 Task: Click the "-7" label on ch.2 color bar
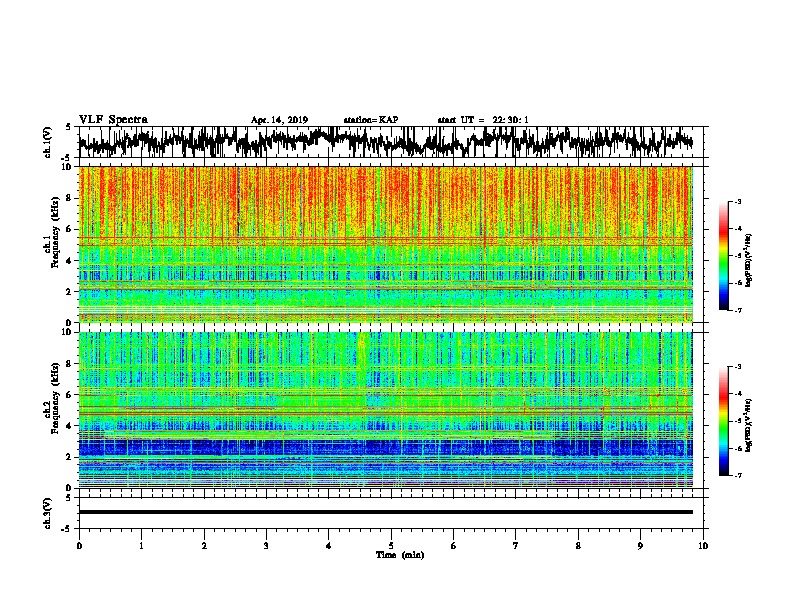point(738,475)
